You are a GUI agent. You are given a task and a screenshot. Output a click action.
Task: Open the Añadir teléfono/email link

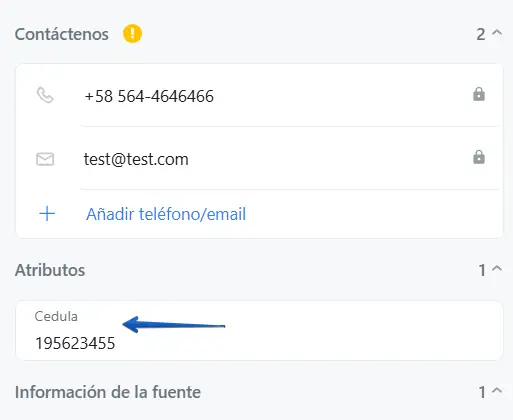pos(166,214)
